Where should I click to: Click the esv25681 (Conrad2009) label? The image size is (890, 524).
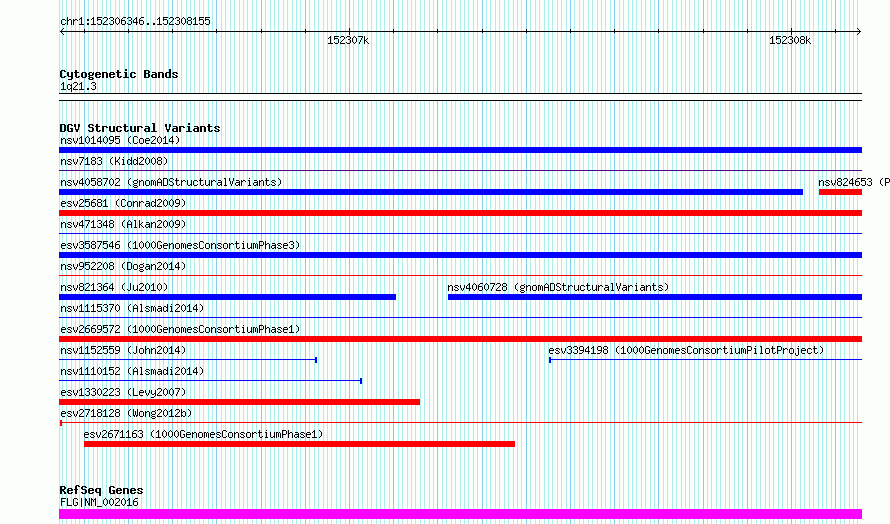[123, 203]
